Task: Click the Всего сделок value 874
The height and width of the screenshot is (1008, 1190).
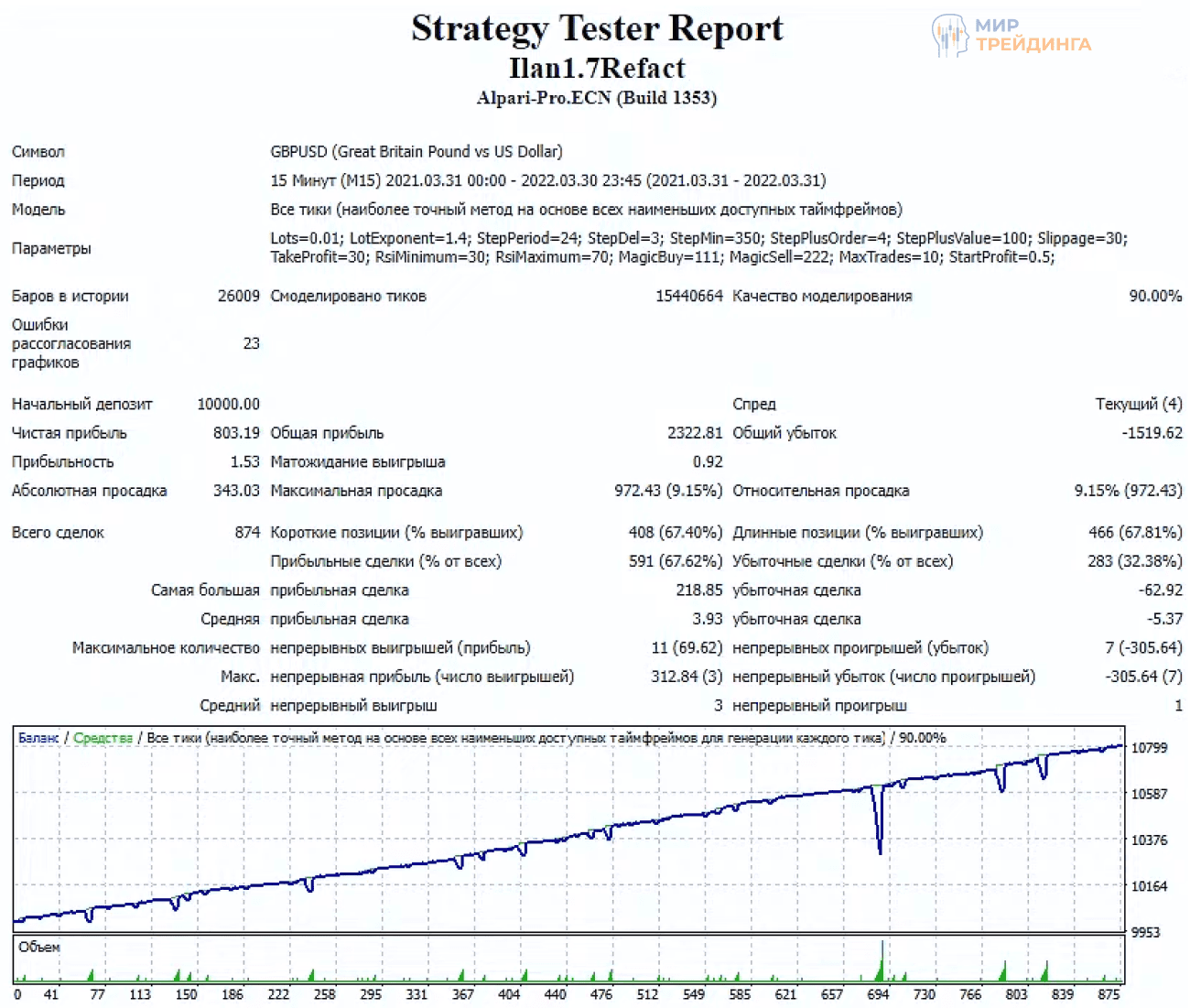Action: coord(247,533)
